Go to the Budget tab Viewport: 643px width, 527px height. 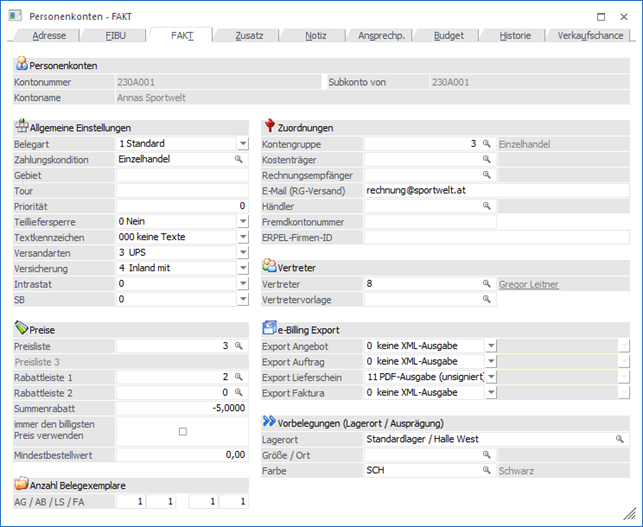pyautogui.click(x=448, y=35)
